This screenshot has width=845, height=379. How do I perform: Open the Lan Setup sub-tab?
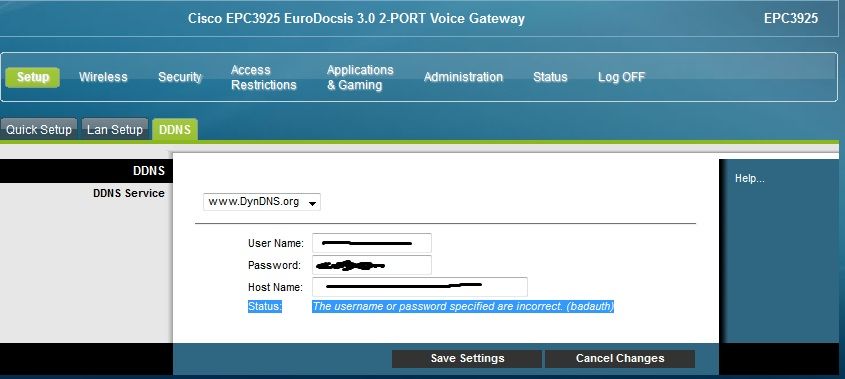115,129
